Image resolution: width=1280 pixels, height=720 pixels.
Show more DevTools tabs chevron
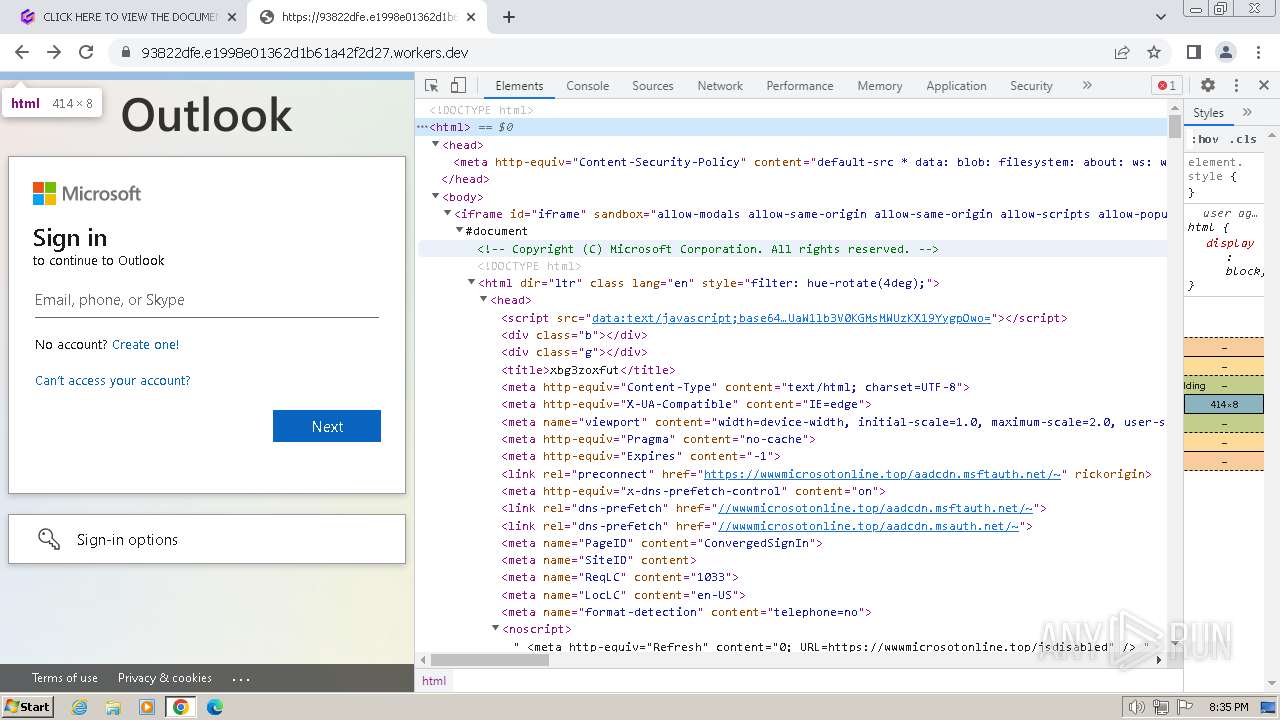click(1087, 86)
